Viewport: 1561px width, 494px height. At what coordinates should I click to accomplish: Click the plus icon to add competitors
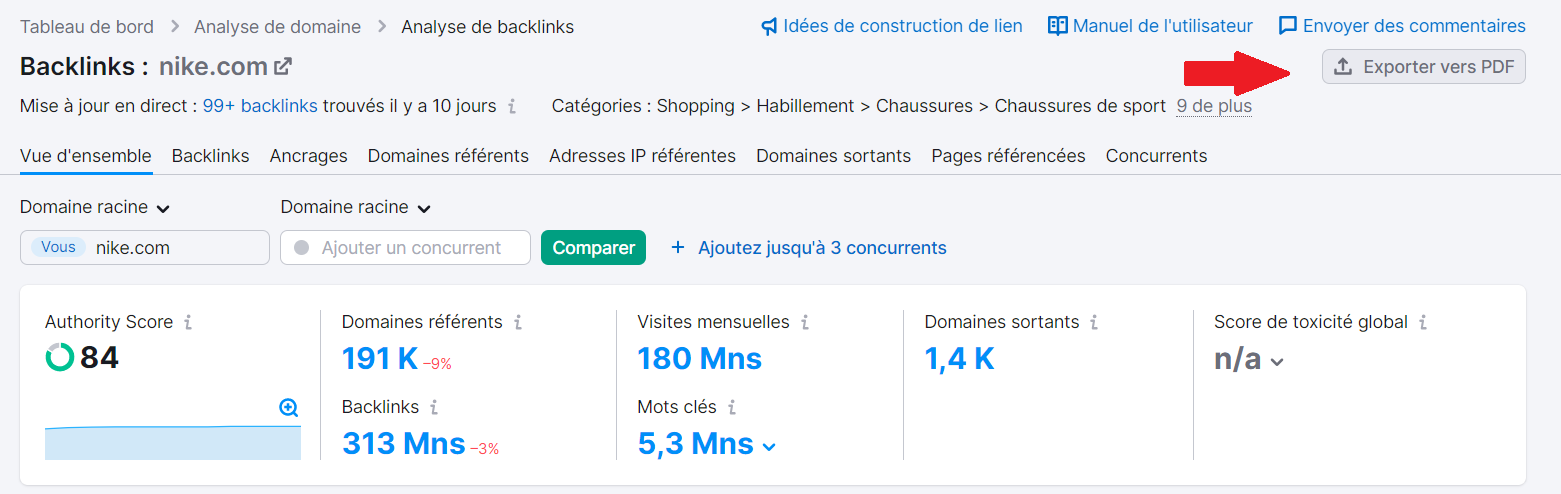click(x=678, y=247)
